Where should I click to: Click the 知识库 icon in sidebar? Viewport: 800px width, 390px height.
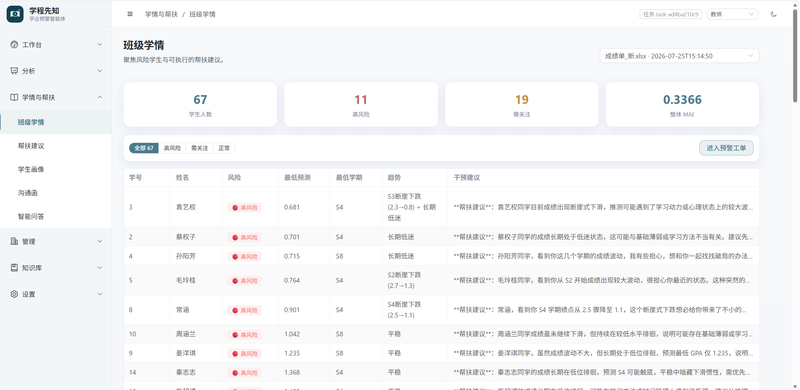pyautogui.click(x=14, y=267)
